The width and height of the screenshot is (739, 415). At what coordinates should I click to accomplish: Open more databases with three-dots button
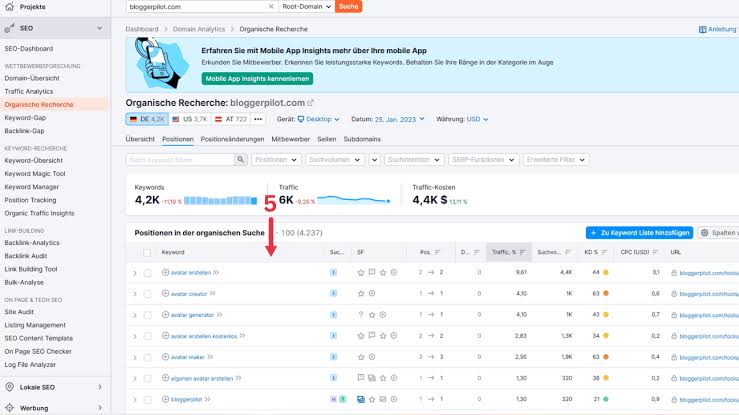pos(258,119)
